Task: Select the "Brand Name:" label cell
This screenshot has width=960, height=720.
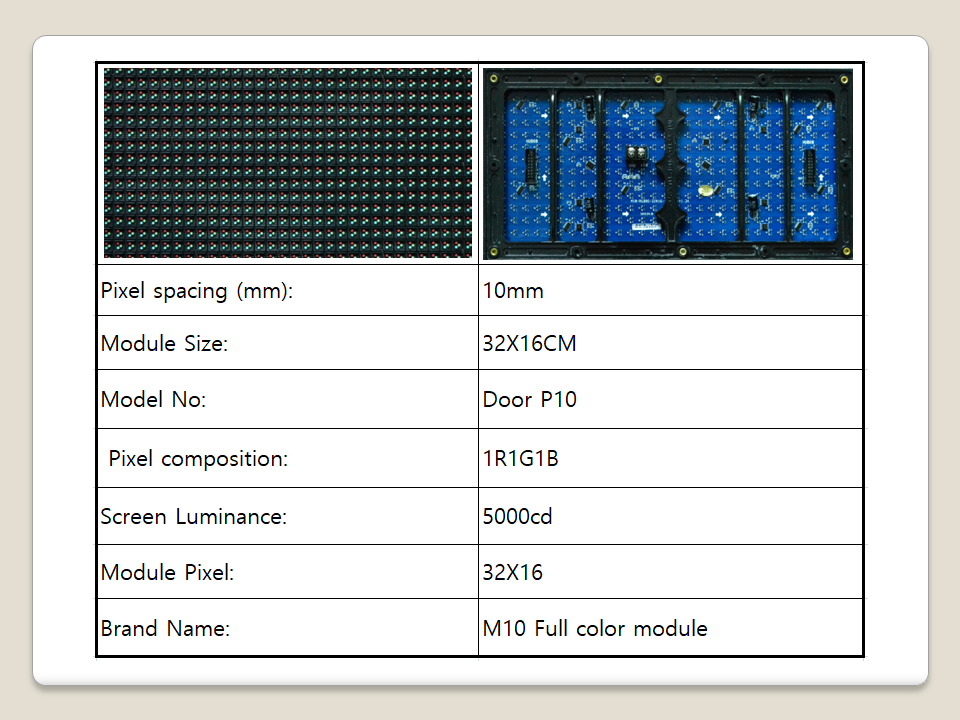Action: [165, 629]
